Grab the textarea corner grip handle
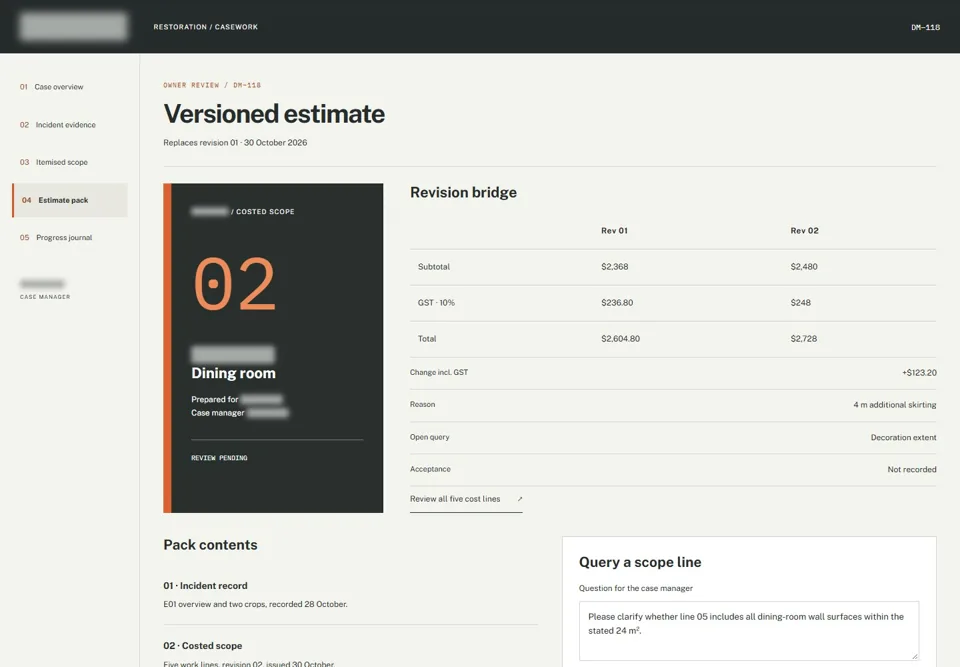960x667 pixels. [915, 656]
